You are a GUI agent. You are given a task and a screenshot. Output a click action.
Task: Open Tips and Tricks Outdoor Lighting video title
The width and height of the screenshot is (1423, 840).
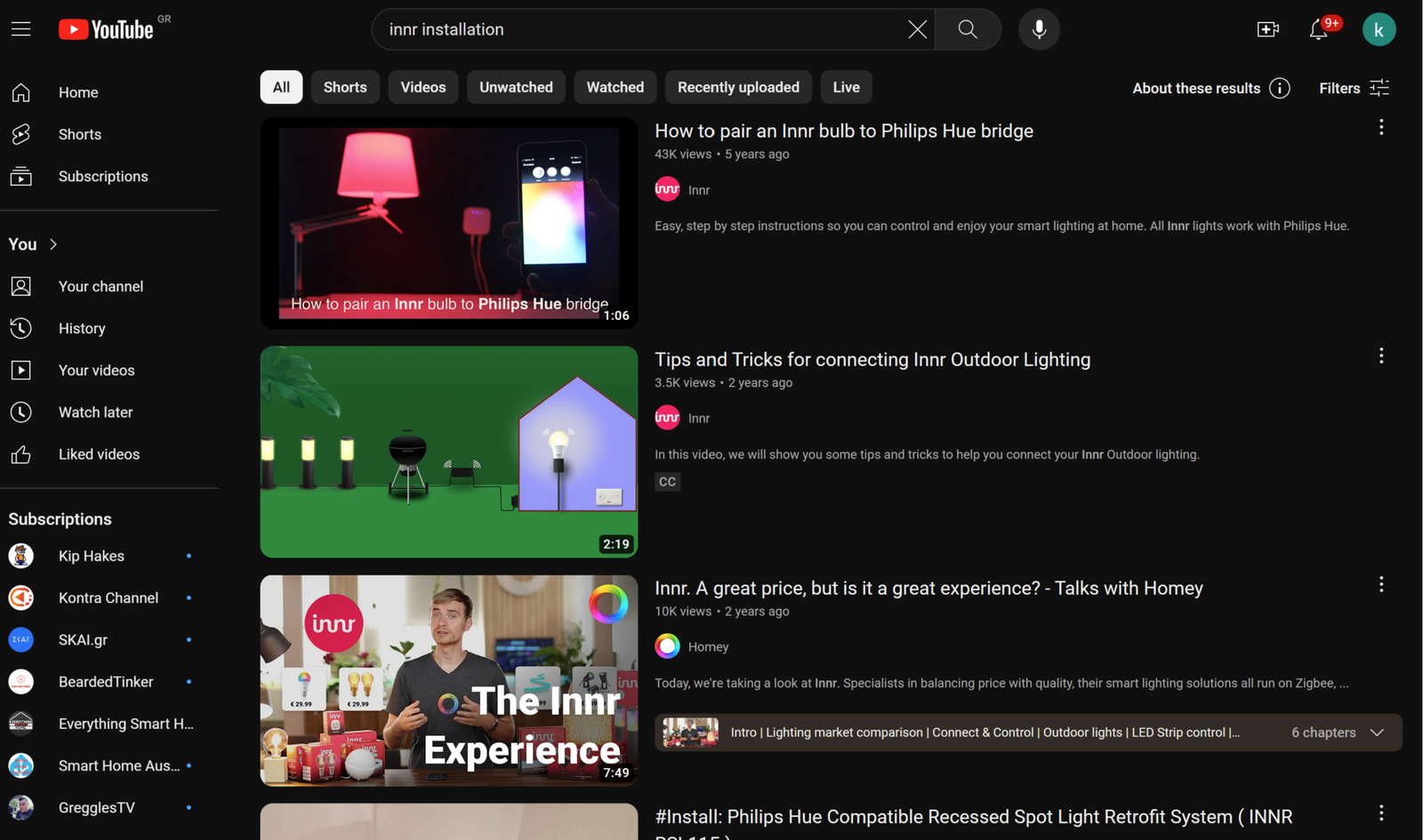click(x=872, y=360)
